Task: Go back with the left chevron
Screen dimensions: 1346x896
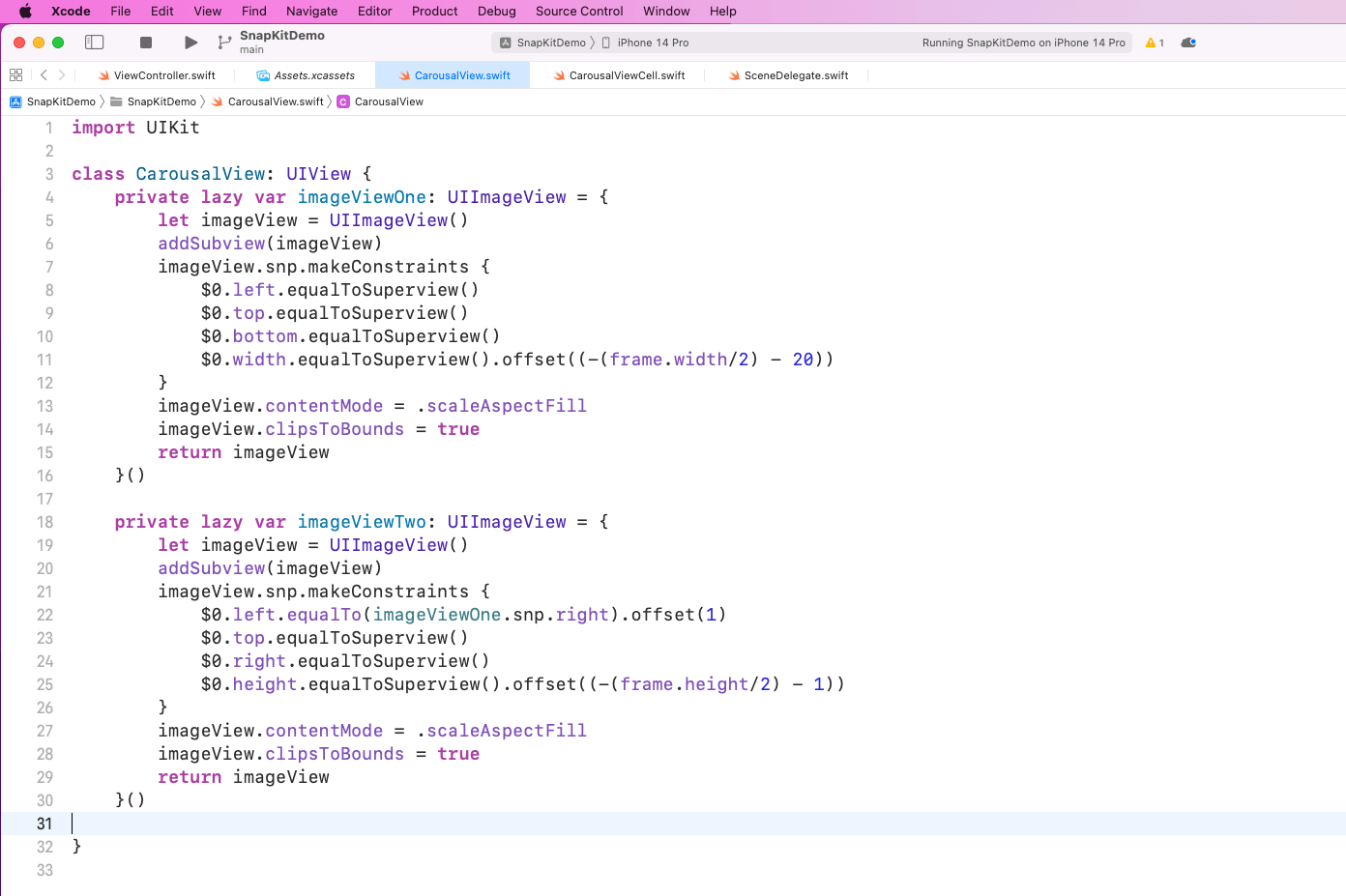Action: coord(44,75)
